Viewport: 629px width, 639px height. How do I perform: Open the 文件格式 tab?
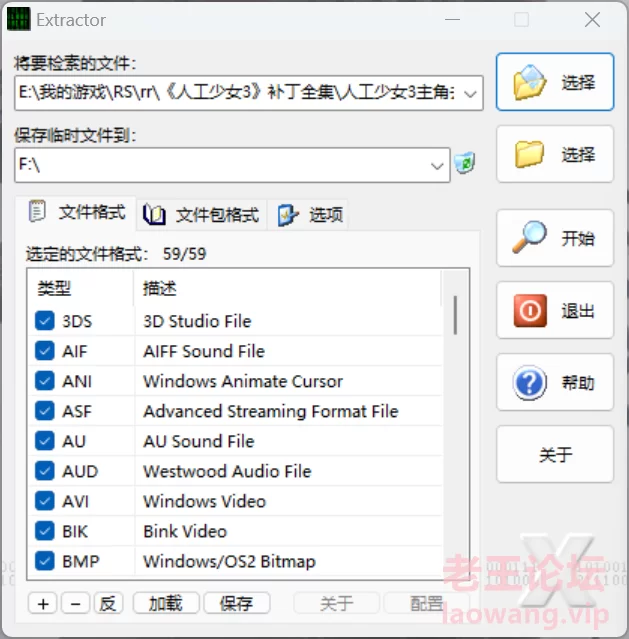tap(76, 213)
